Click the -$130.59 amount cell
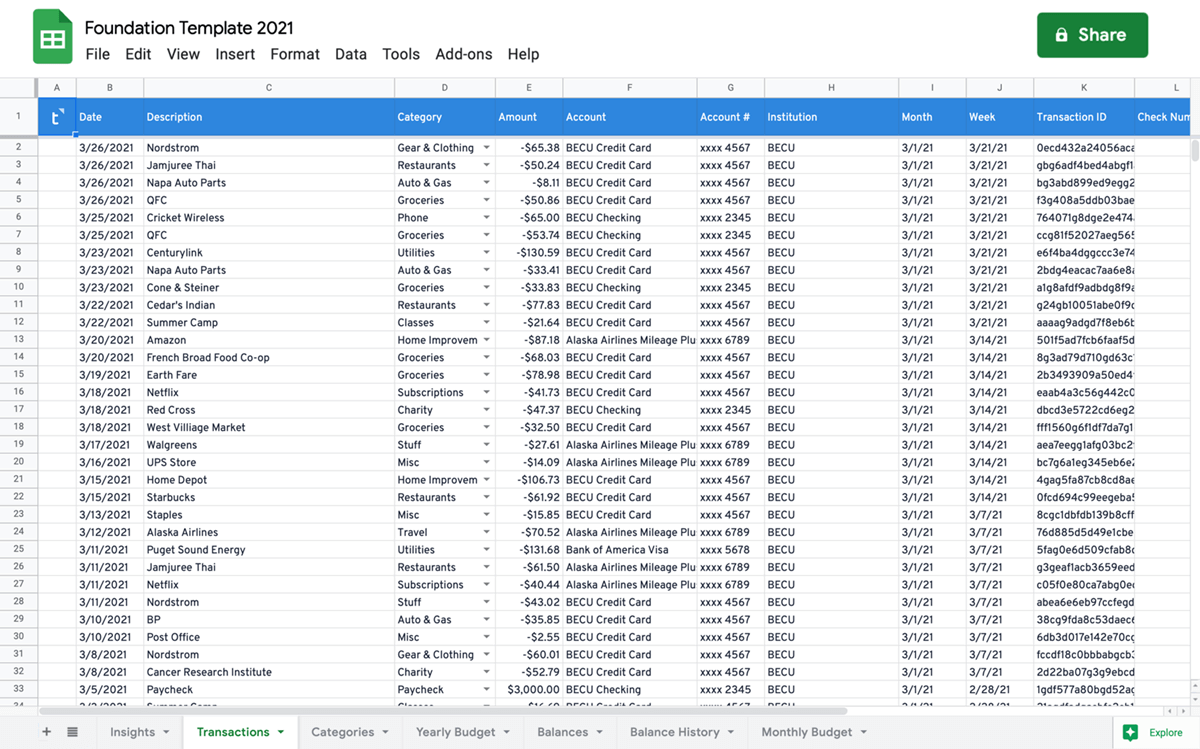The image size is (1200, 749). pyautogui.click(x=529, y=253)
